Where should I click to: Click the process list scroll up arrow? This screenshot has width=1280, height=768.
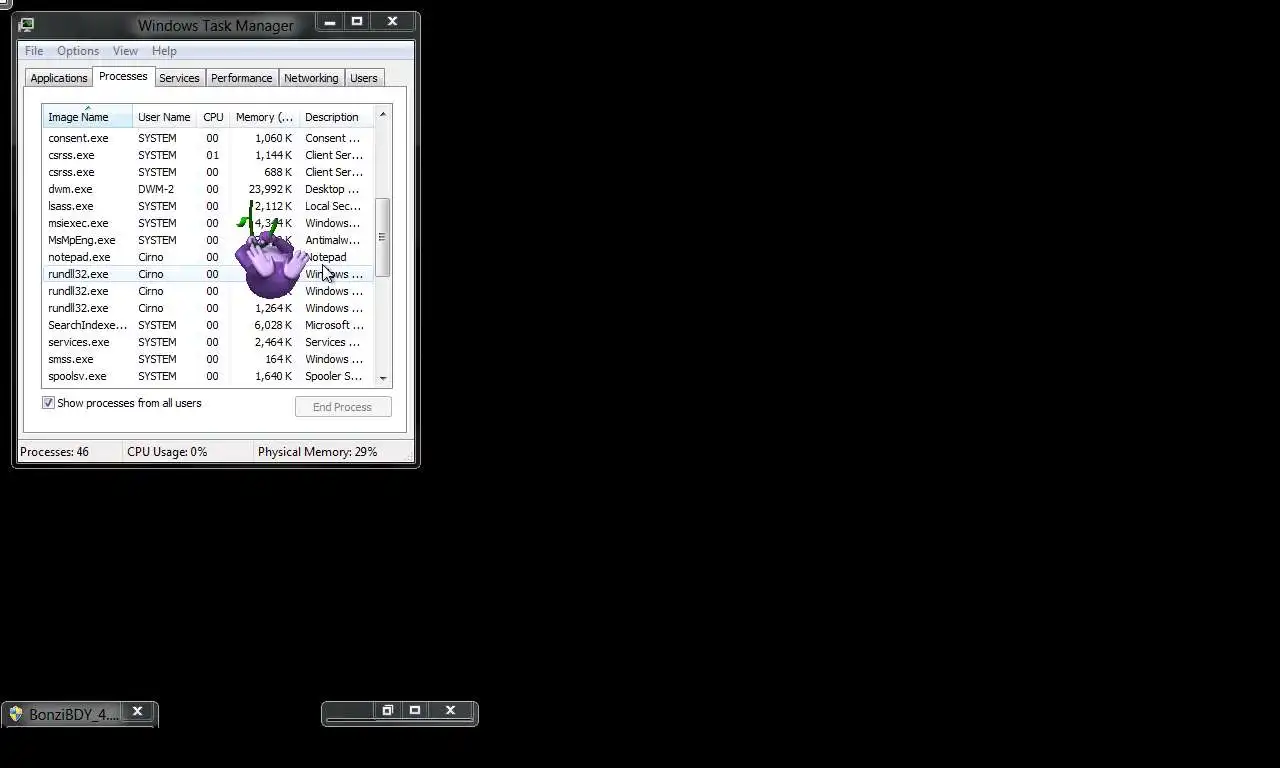pyautogui.click(x=383, y=115)
